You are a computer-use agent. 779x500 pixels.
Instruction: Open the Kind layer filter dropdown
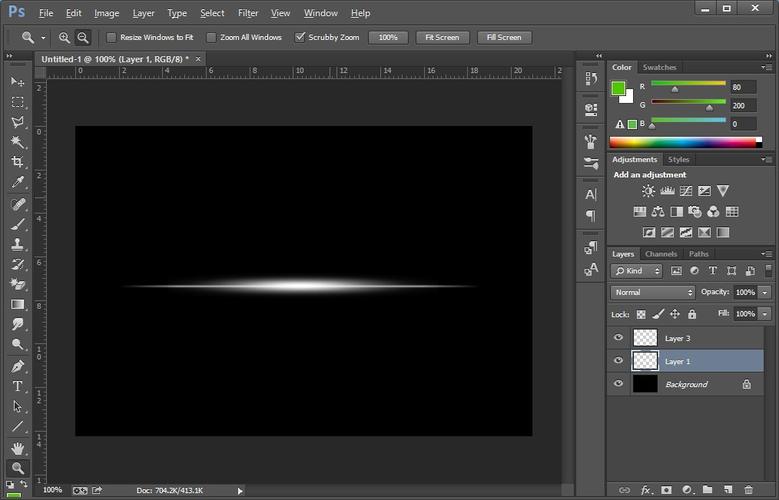(637, 271)
